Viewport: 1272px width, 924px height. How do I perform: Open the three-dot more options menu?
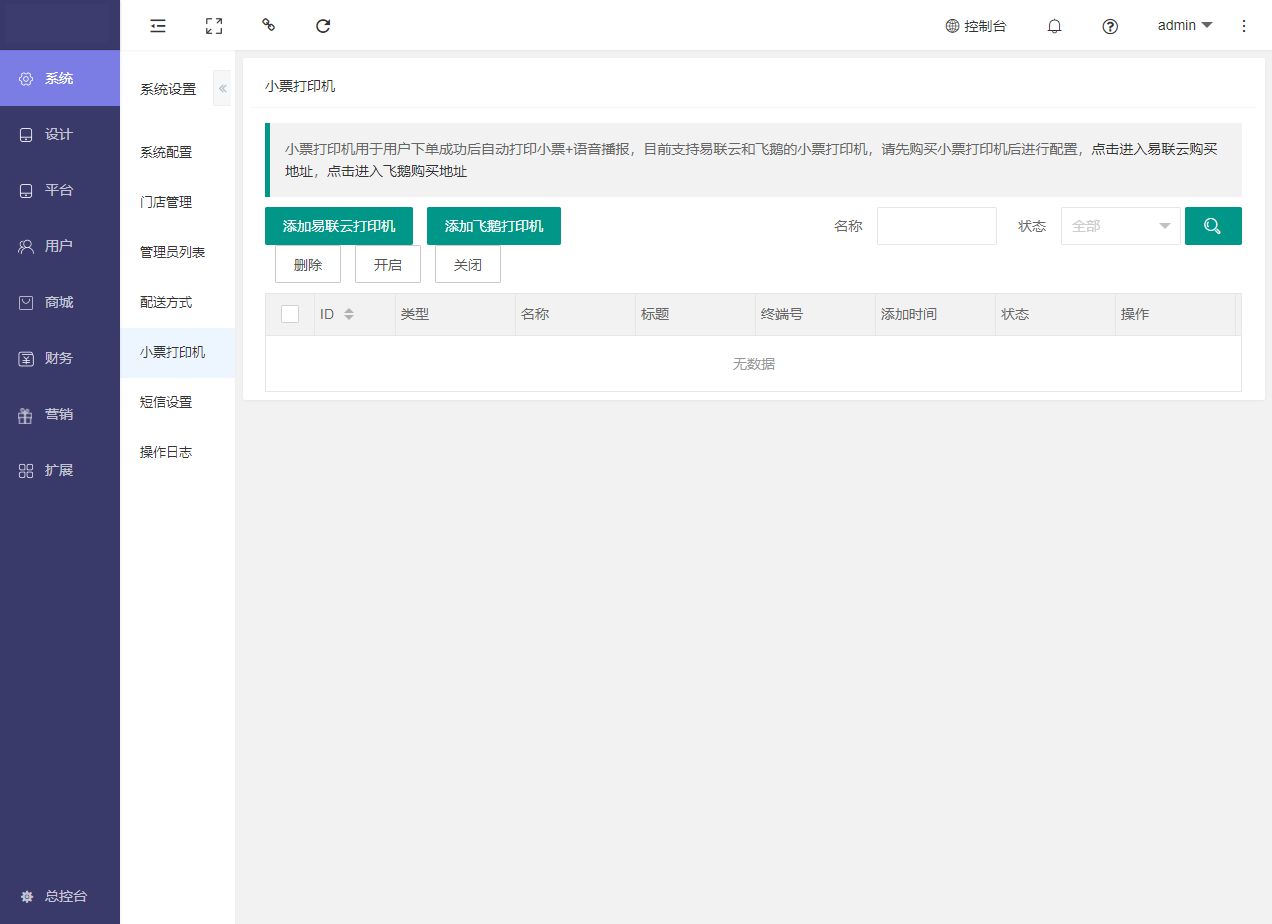[x=1244, y=26]
